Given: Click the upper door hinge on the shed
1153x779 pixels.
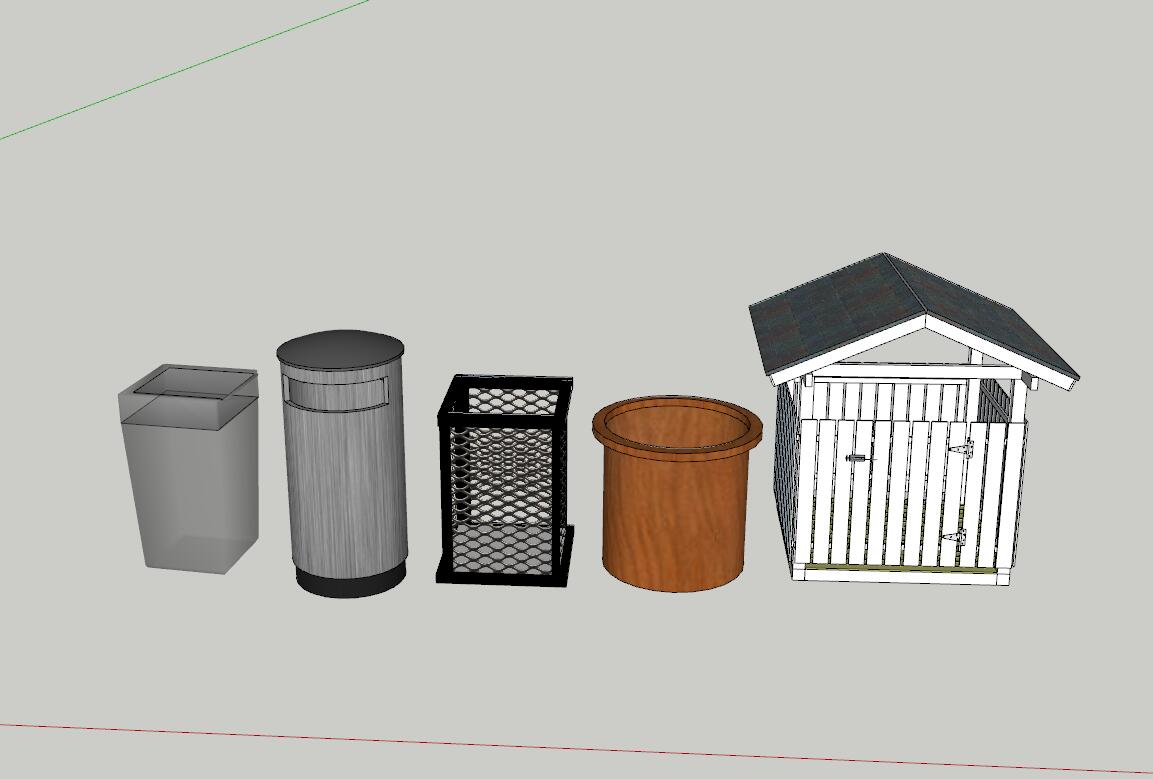Looking at the screenshot, I should [959, 448].
